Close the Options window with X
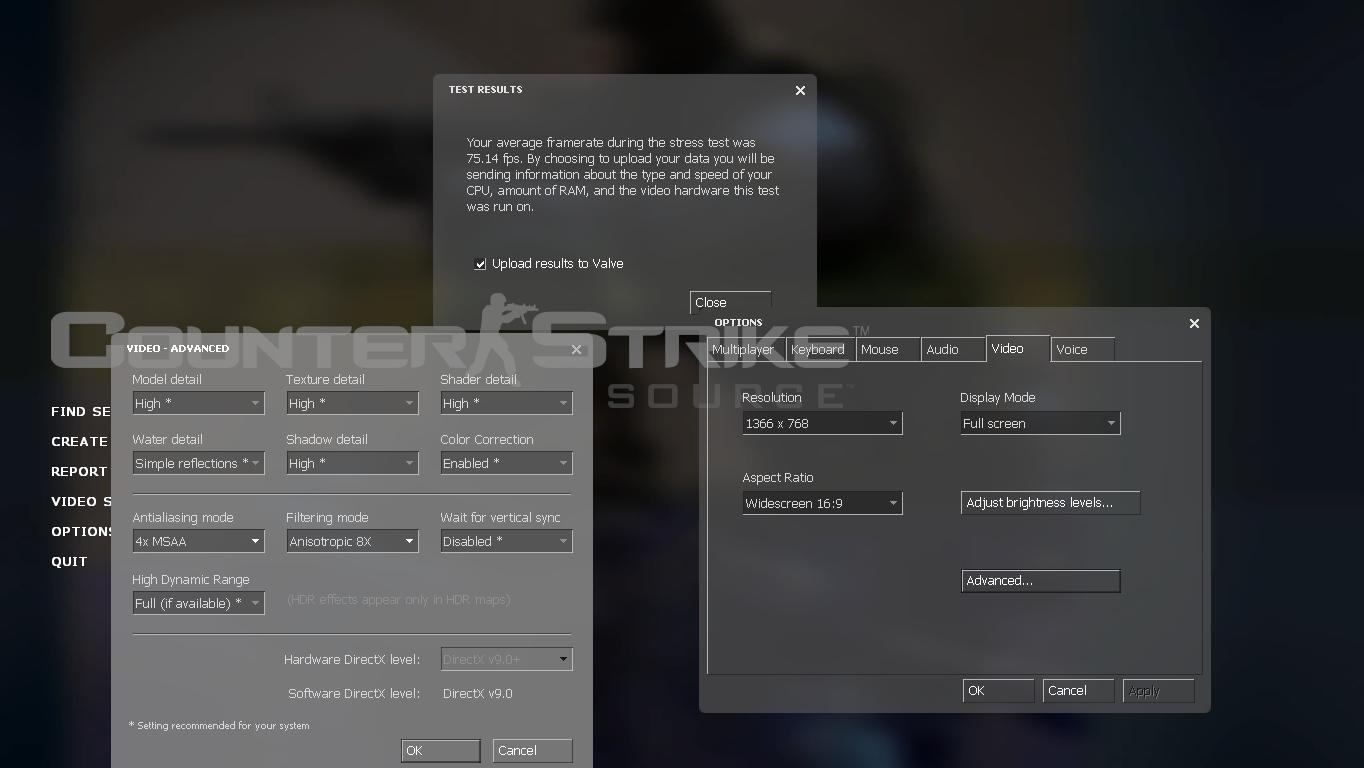This screenshot has width=1364, height=768. pos(1194,323)
